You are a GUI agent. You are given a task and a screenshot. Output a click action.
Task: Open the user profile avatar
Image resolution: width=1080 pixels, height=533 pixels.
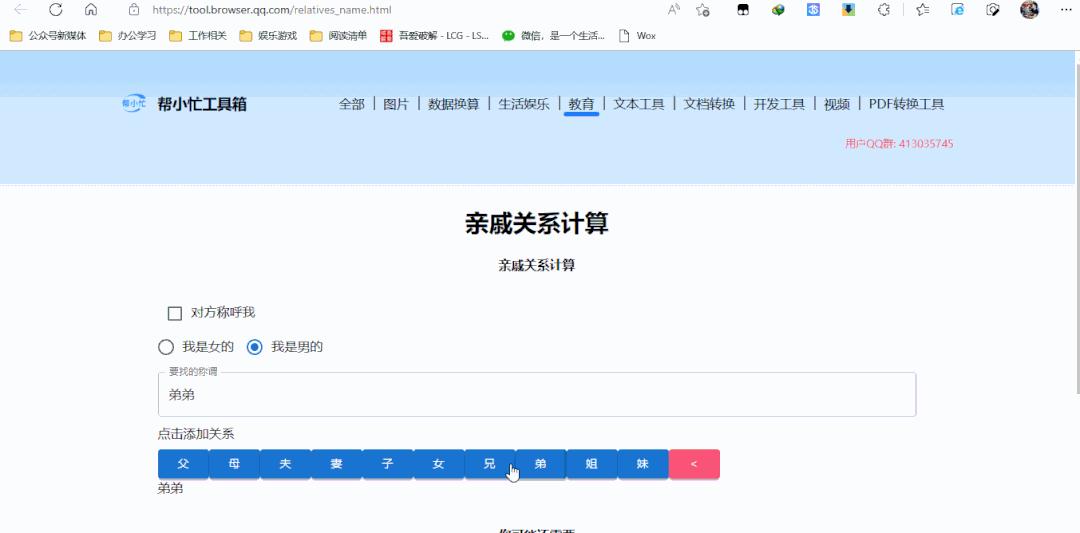pos(1029,10)
